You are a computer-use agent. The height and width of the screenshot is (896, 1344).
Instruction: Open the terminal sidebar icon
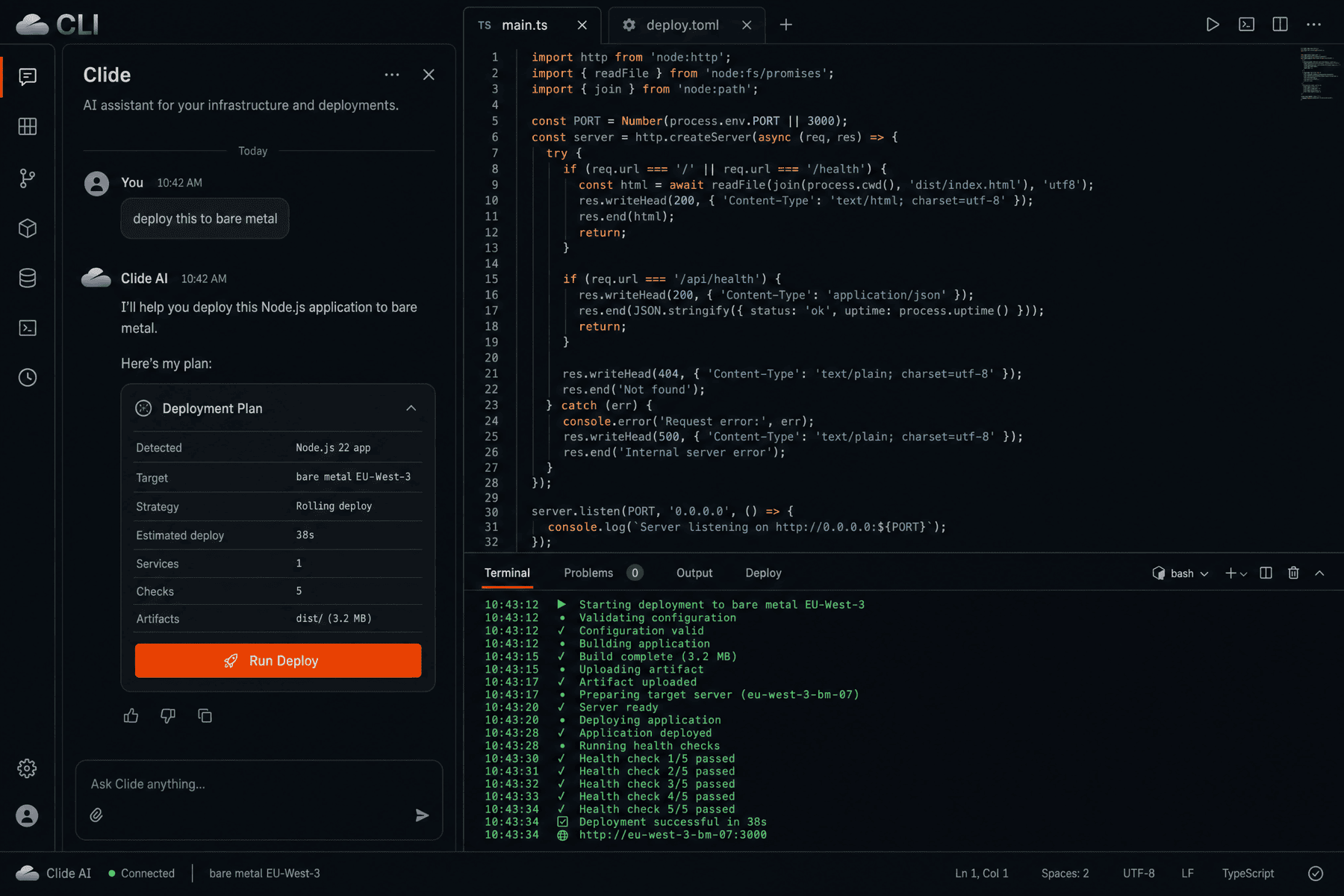click(x=28, y=328)
